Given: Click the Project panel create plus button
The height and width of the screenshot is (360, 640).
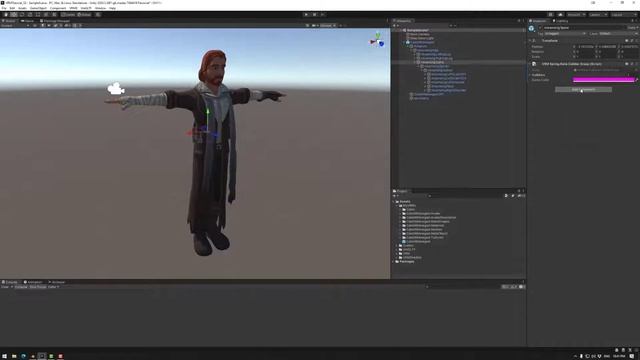Looking at the screenshot, I should pos(395,196).
